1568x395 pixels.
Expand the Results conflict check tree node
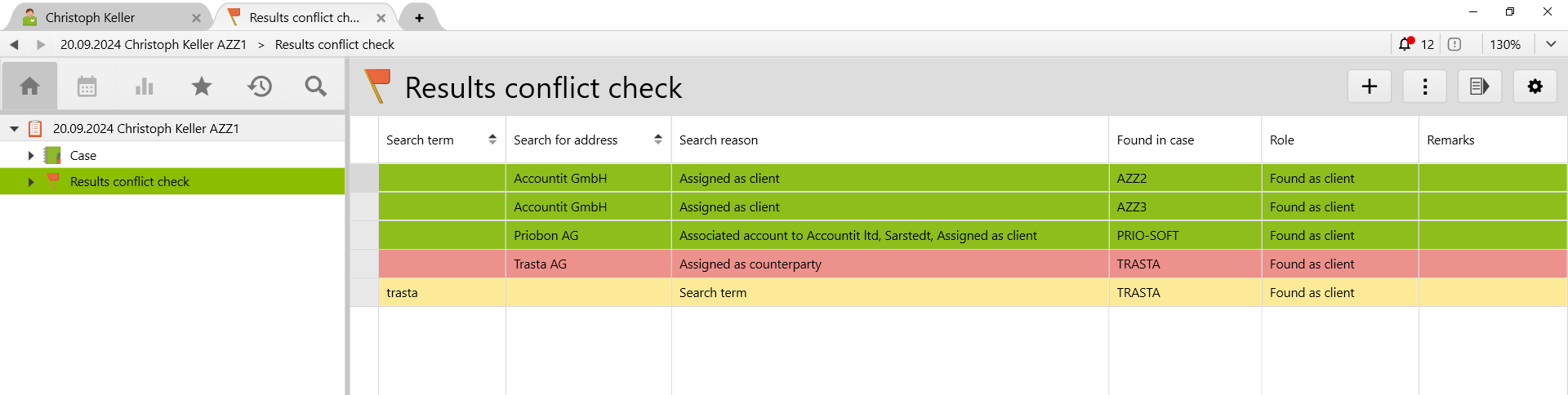(x=31, y=181)
